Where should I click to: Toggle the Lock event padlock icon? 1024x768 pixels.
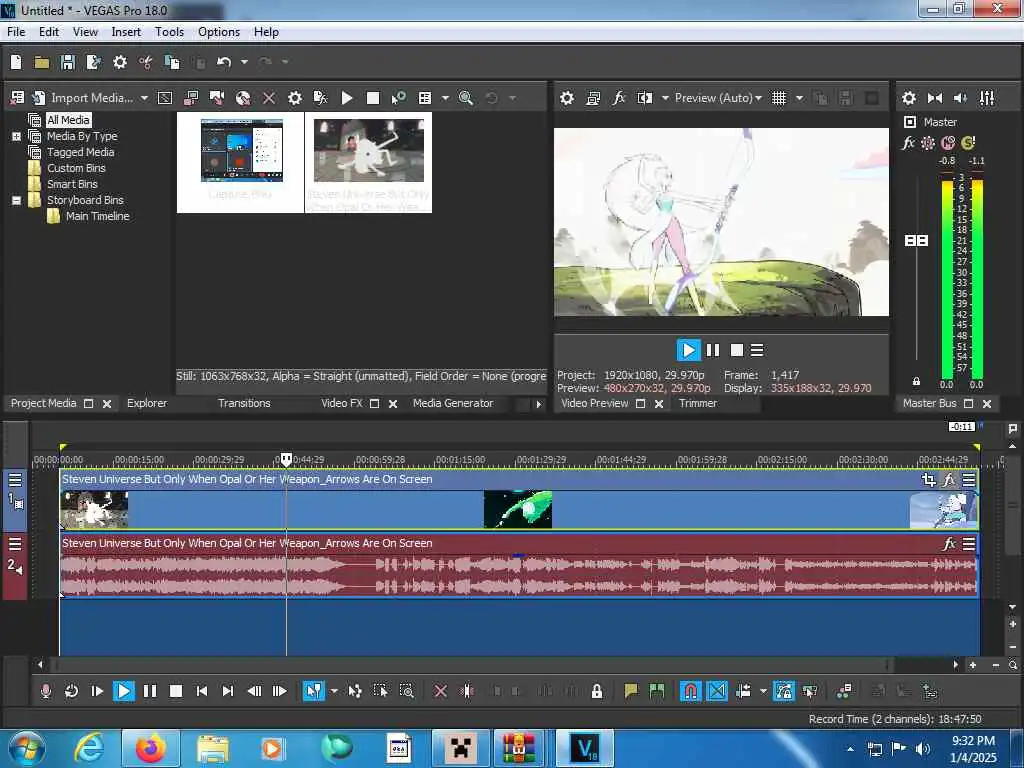pyautogui.click(x=596, y=691)
